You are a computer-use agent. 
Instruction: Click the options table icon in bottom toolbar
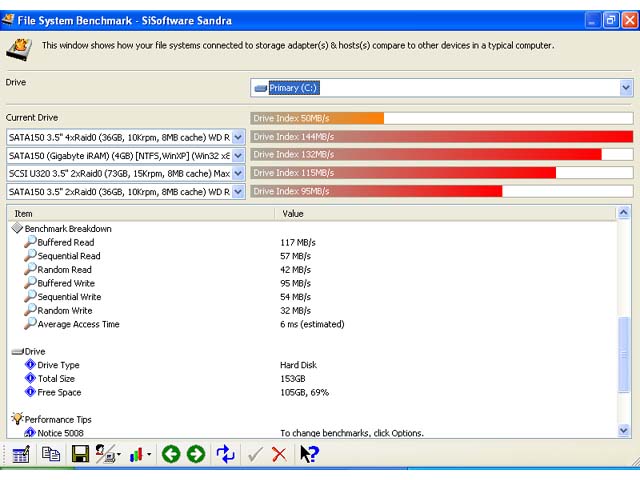click(20, 455)
